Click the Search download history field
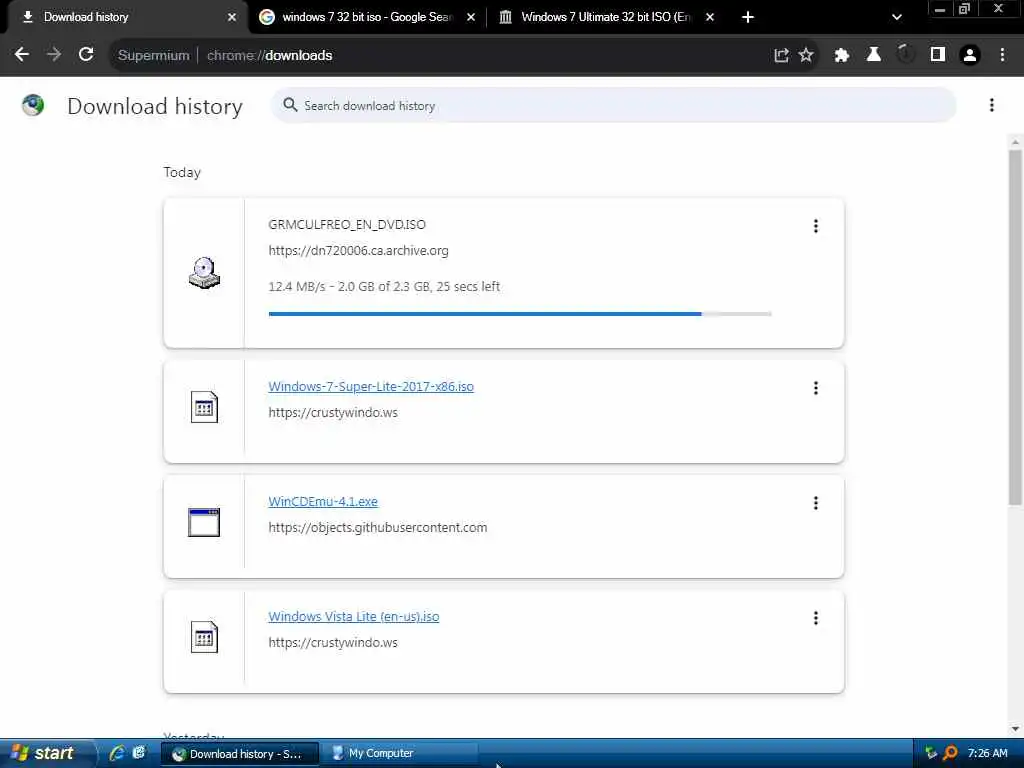This screenshot has height=768, width=1024. click(614, 105)
